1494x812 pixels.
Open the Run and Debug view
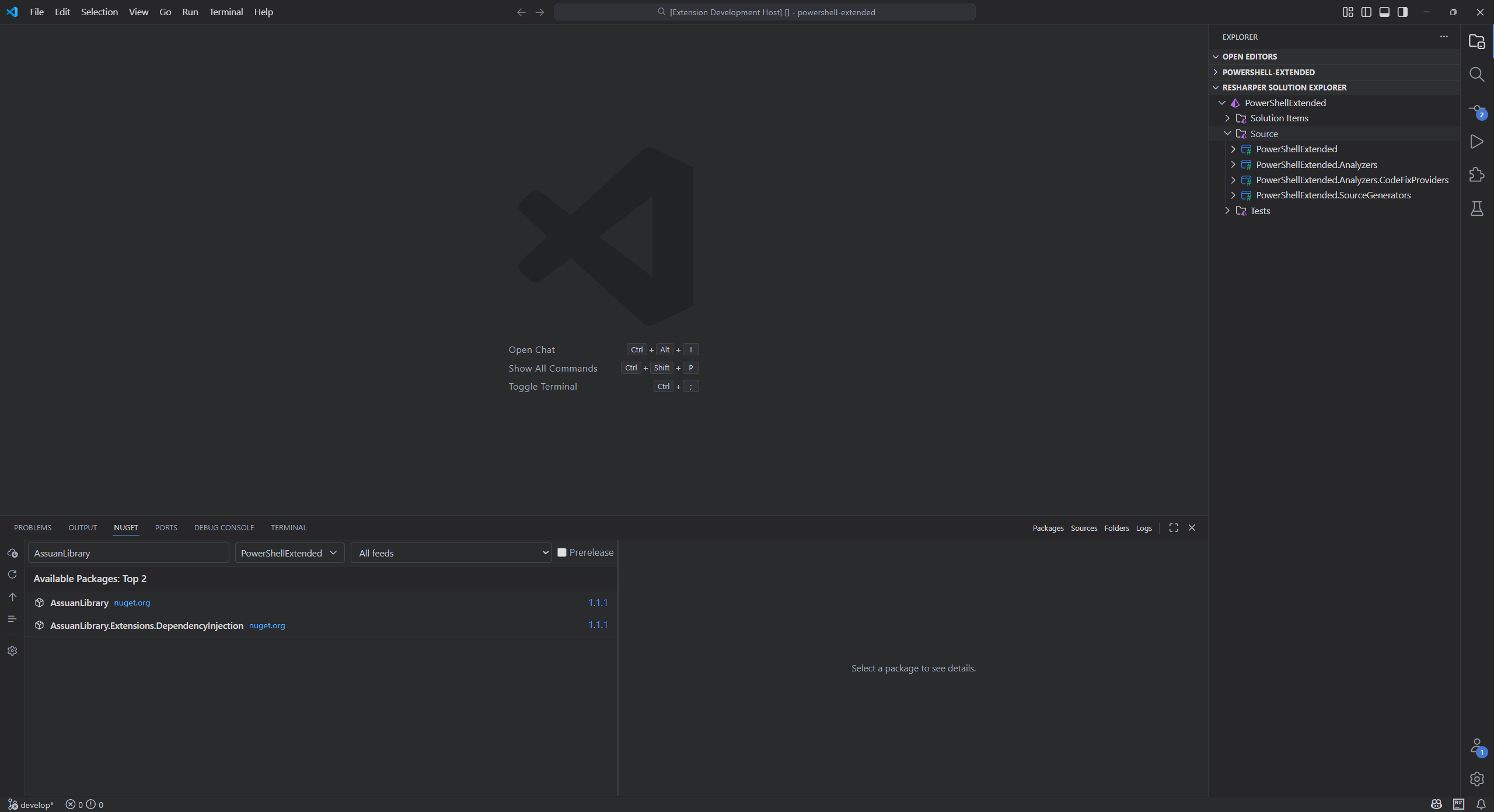(1476, 142)
